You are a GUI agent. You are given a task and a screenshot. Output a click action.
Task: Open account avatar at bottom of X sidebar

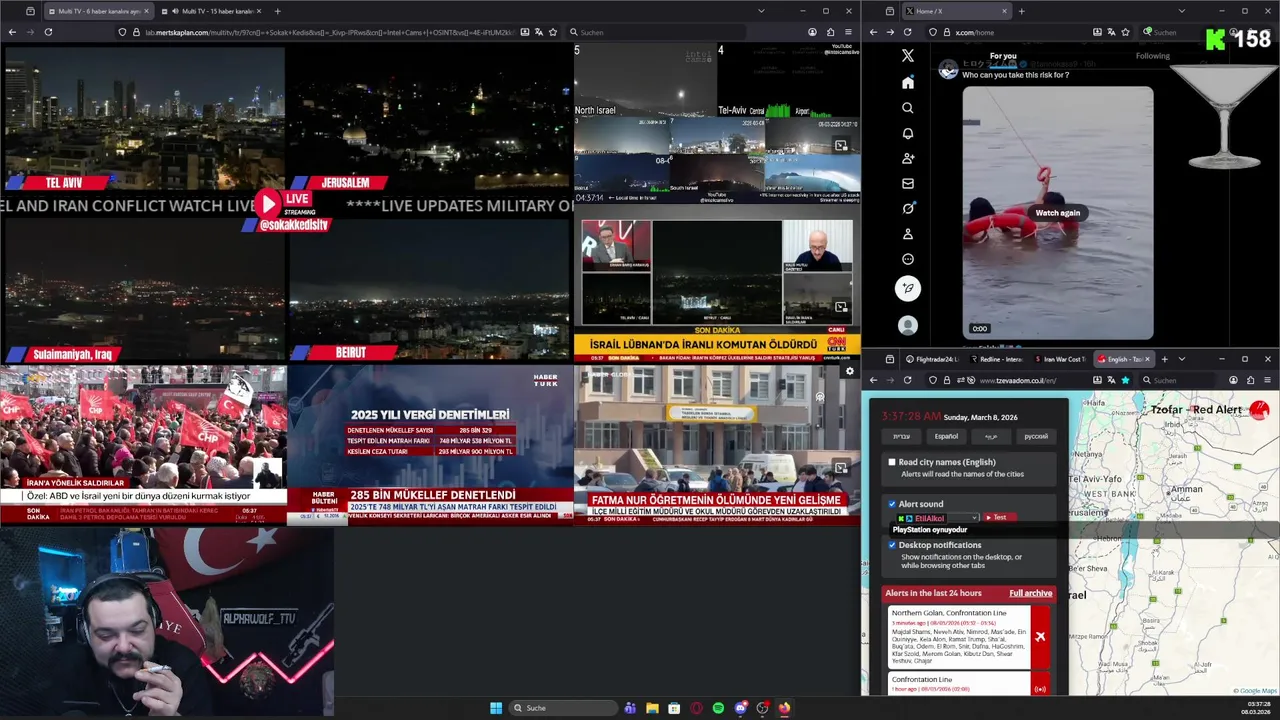click(908, 325)
